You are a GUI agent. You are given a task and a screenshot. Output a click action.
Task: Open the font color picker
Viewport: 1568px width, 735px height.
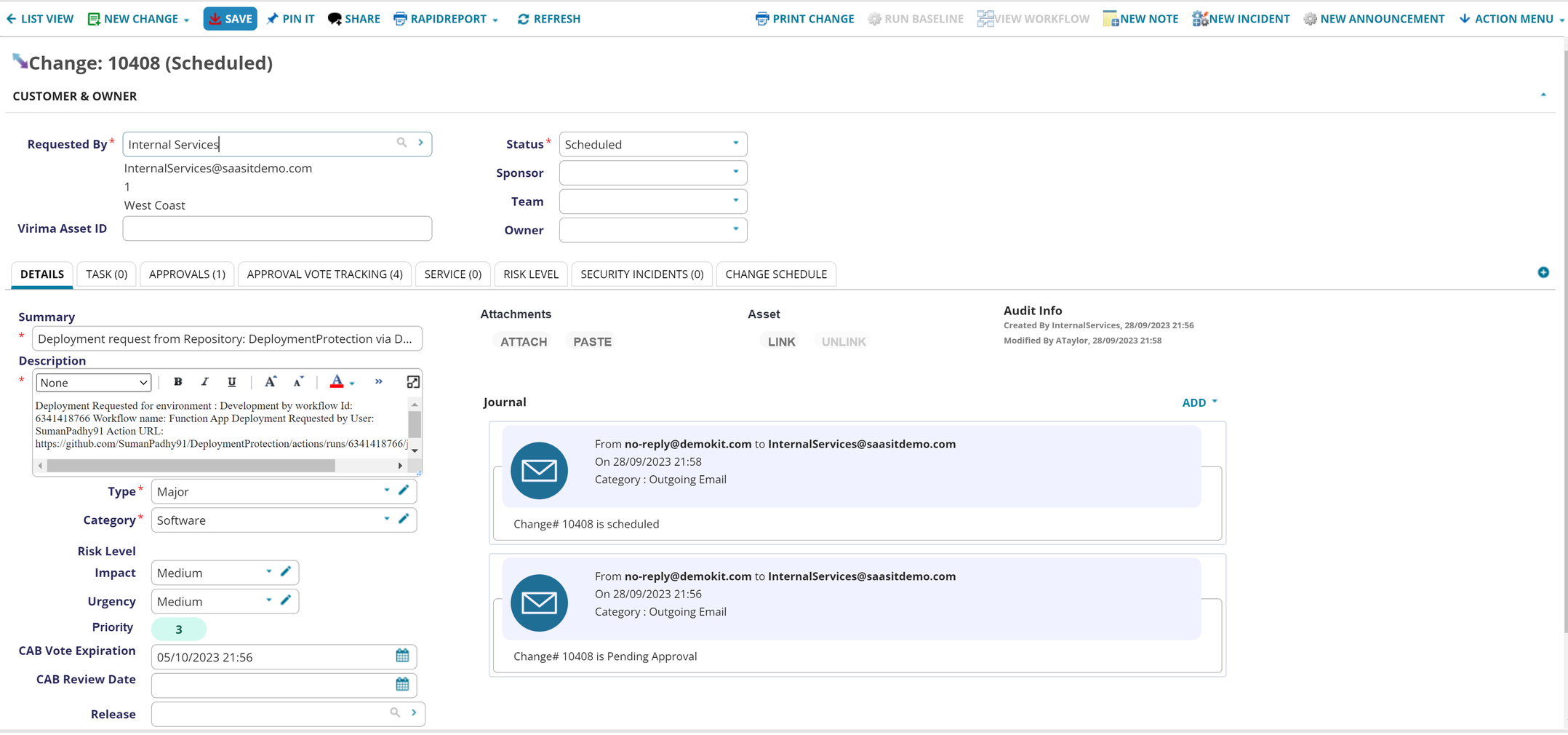point(352,383)
